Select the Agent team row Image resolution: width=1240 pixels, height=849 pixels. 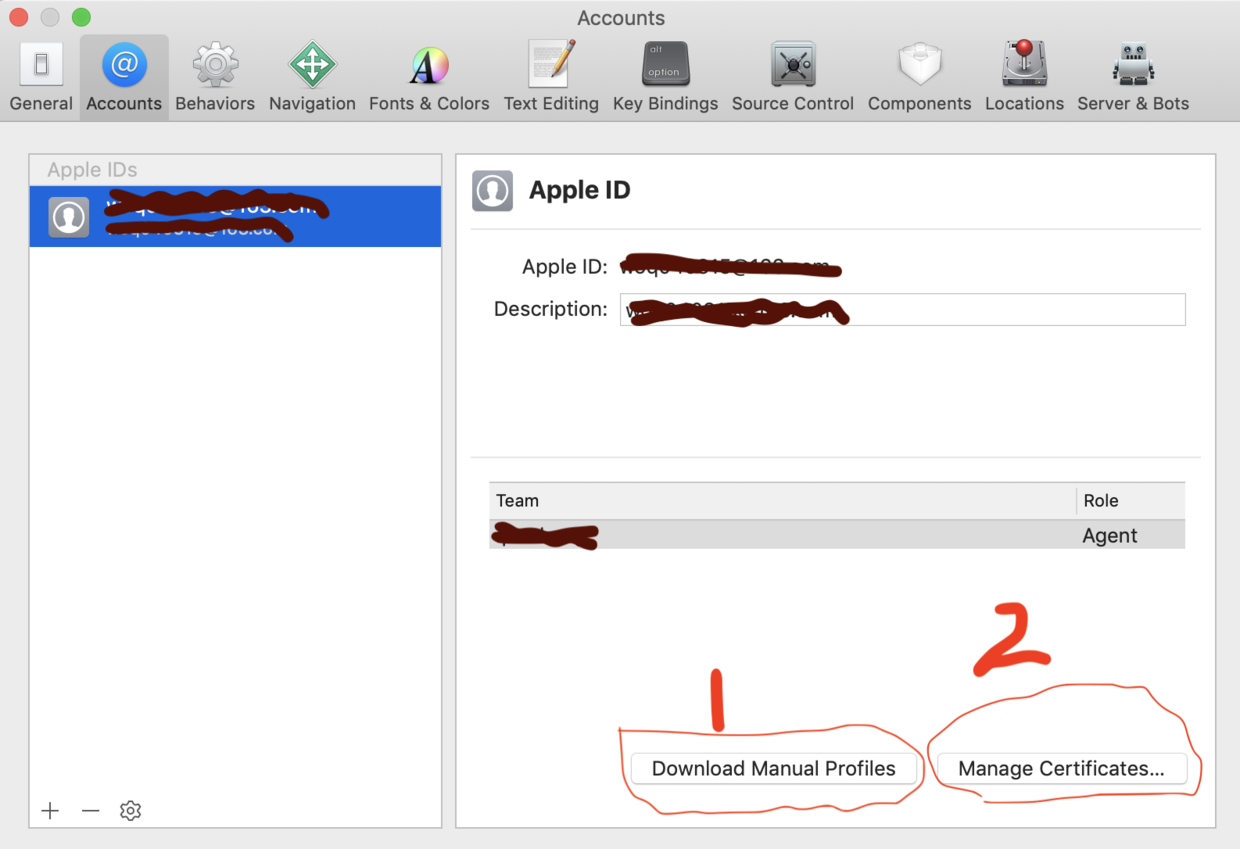837,535
